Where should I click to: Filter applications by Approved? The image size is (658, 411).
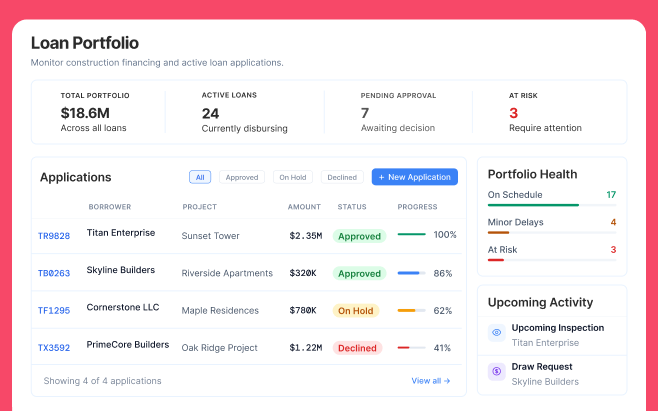point(242,177)
